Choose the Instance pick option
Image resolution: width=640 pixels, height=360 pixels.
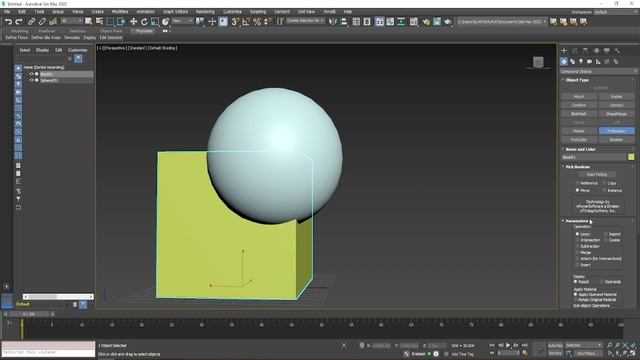(x=604, y=190)
